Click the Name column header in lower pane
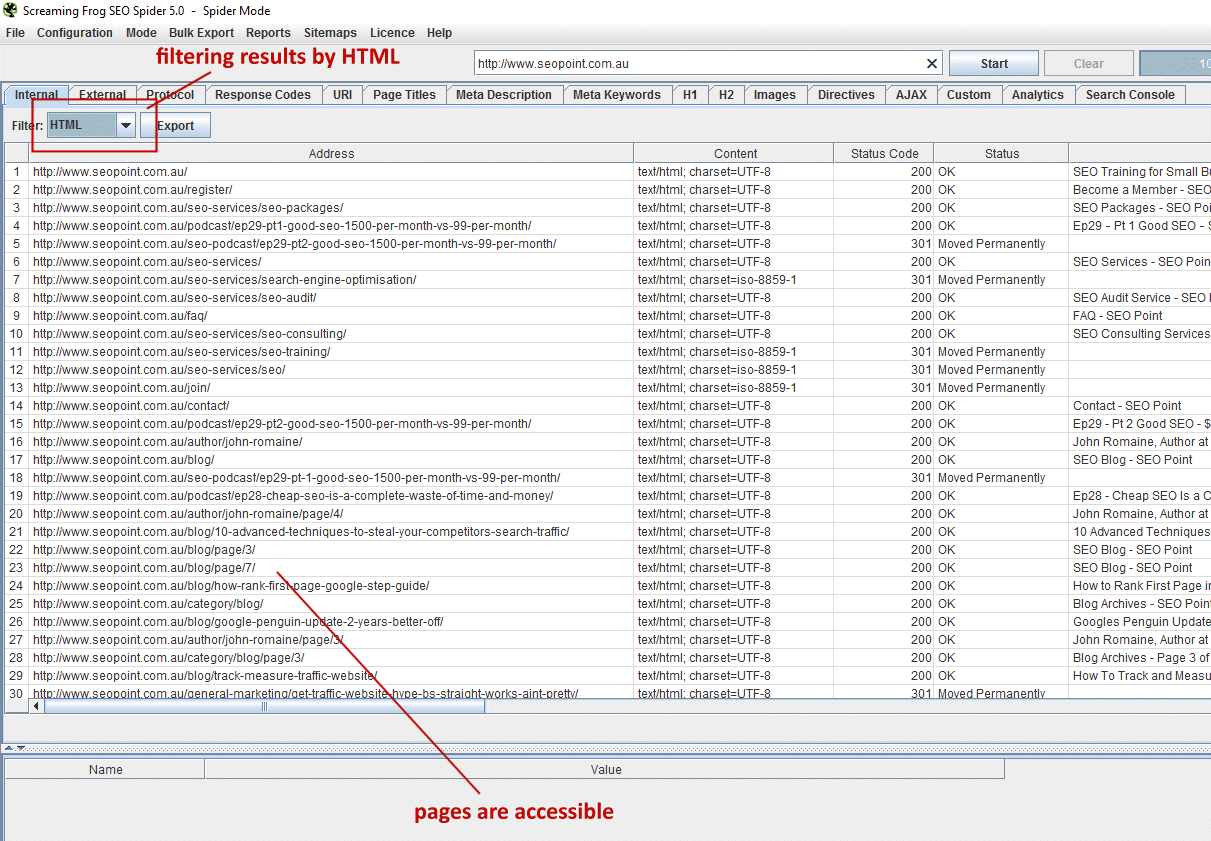The height and width of the screenshot is (841, 1211). coord(105,769)
